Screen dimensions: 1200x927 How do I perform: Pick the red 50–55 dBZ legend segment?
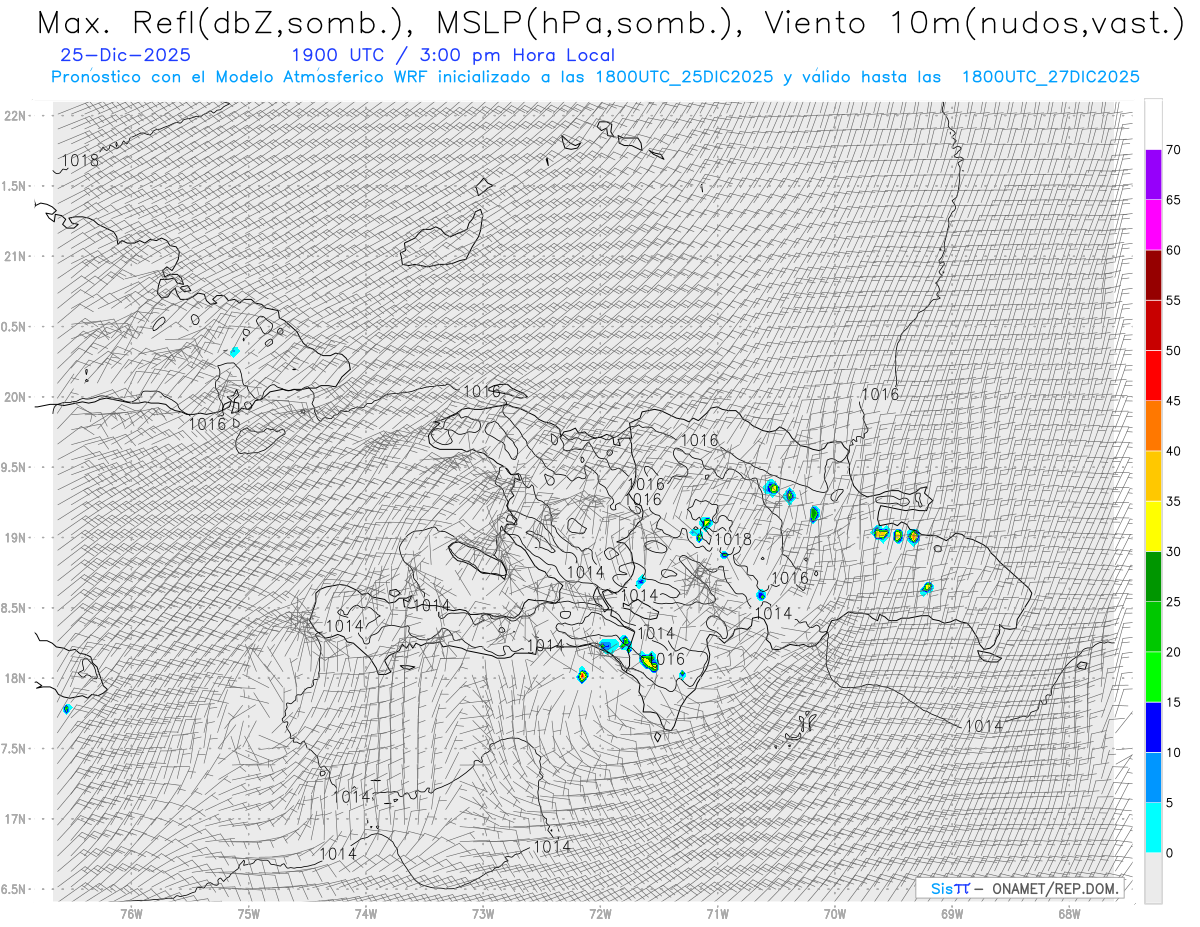[1153, 325]
